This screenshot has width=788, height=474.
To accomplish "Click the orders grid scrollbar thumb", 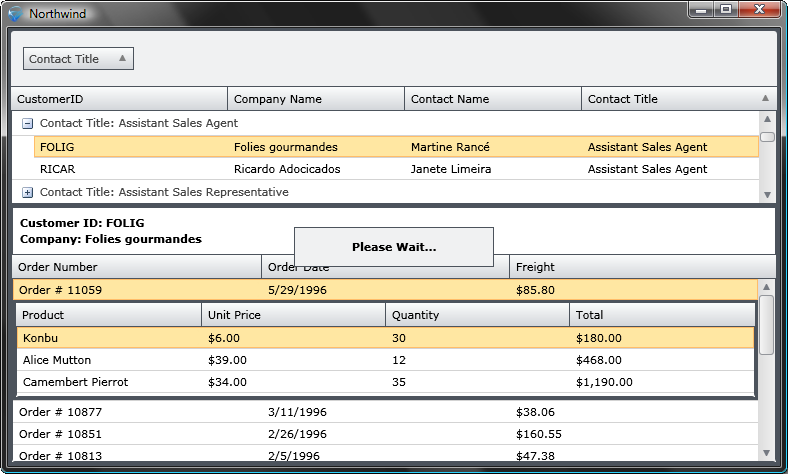I will tap(766, 325).
